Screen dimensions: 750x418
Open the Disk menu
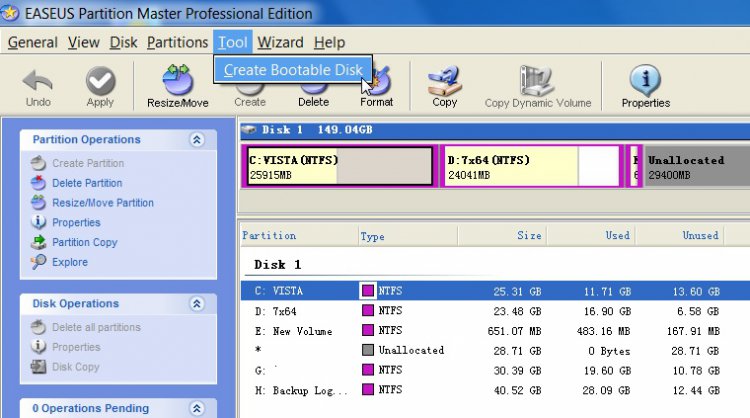pyautogui.click(x=123, y=43)
